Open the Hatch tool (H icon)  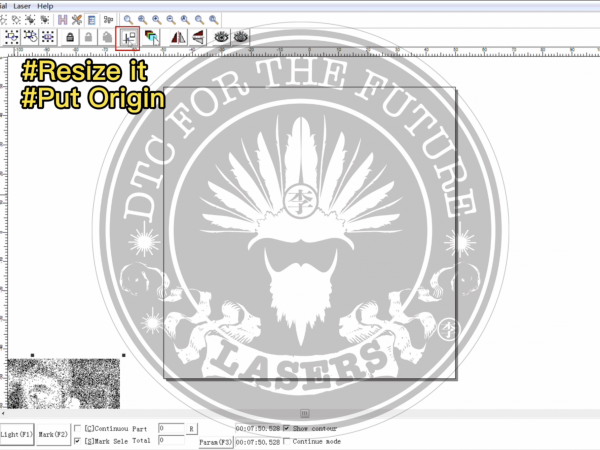(62, 20)
